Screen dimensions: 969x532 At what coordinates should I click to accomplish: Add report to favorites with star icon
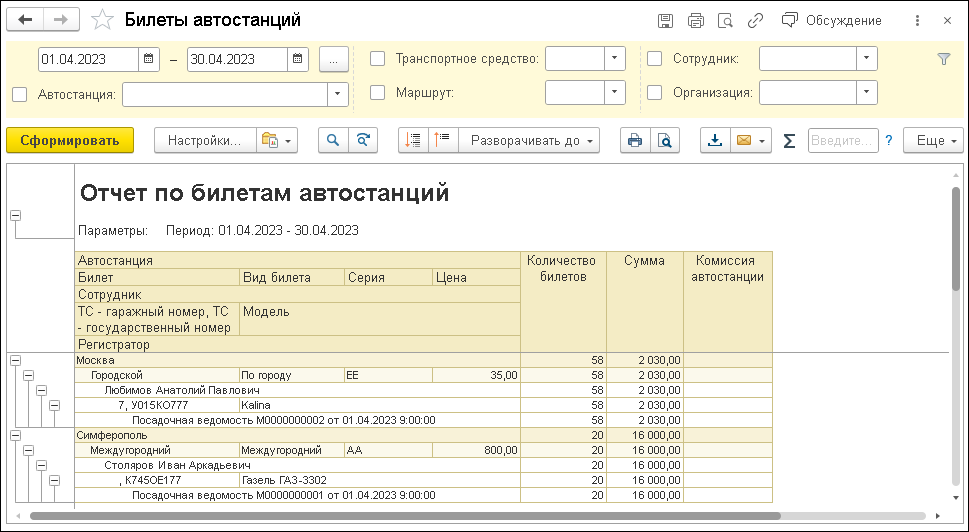click(x=101, y=20)
